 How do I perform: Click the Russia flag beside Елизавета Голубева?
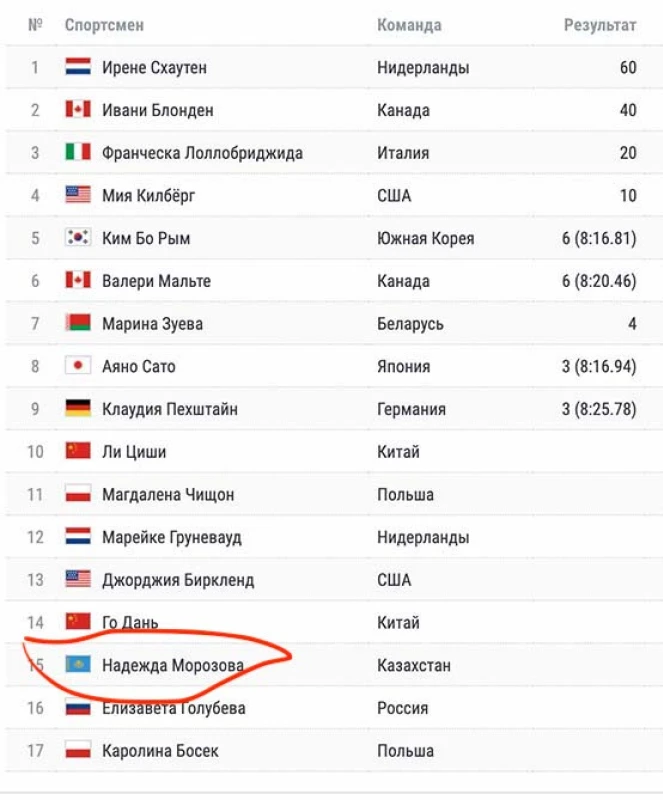point(78,708)
